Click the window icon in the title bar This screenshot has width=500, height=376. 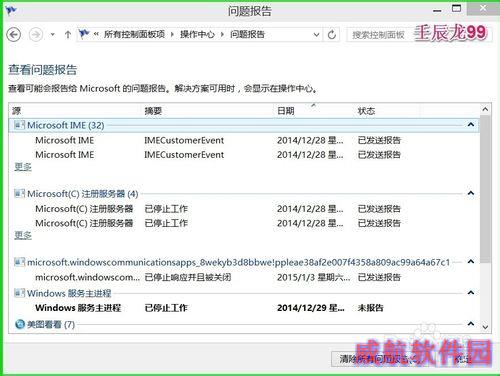(x=11, y=10)
